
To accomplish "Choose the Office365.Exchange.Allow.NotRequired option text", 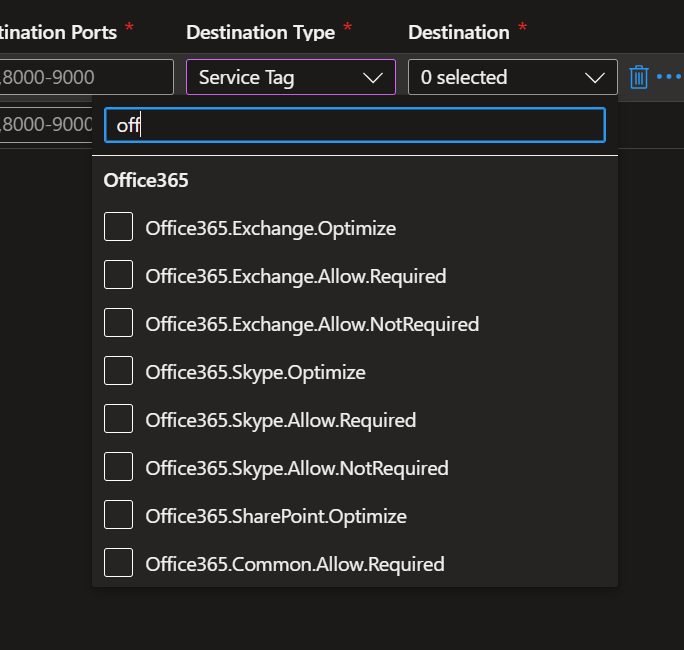I will click(x=312, y=324).
